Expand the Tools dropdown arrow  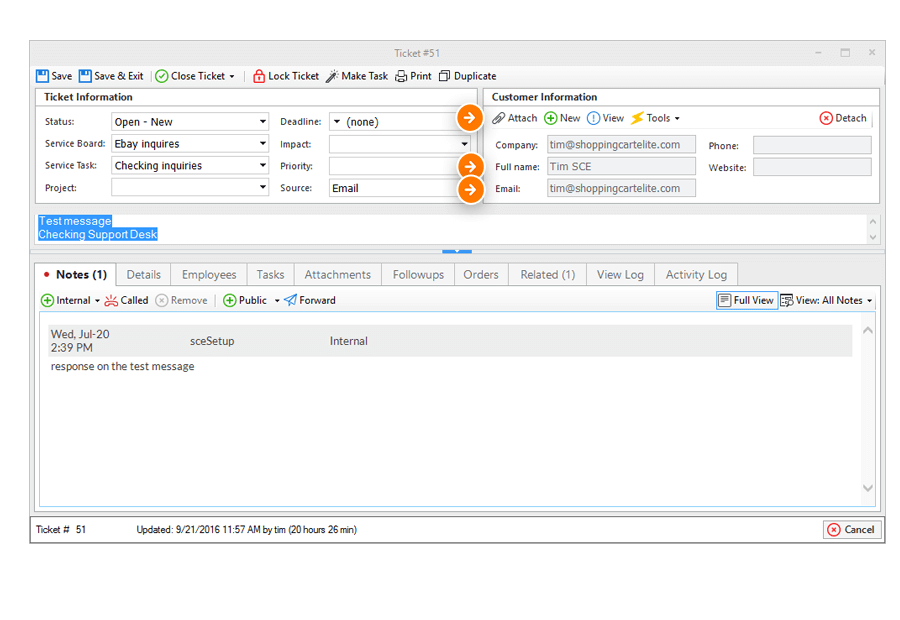[677, 118]
